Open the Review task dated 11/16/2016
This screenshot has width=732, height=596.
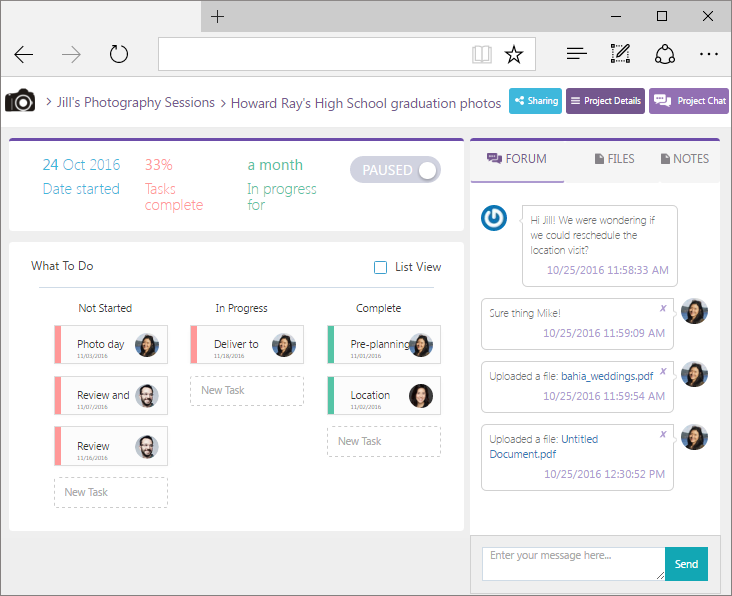(111, 446)
